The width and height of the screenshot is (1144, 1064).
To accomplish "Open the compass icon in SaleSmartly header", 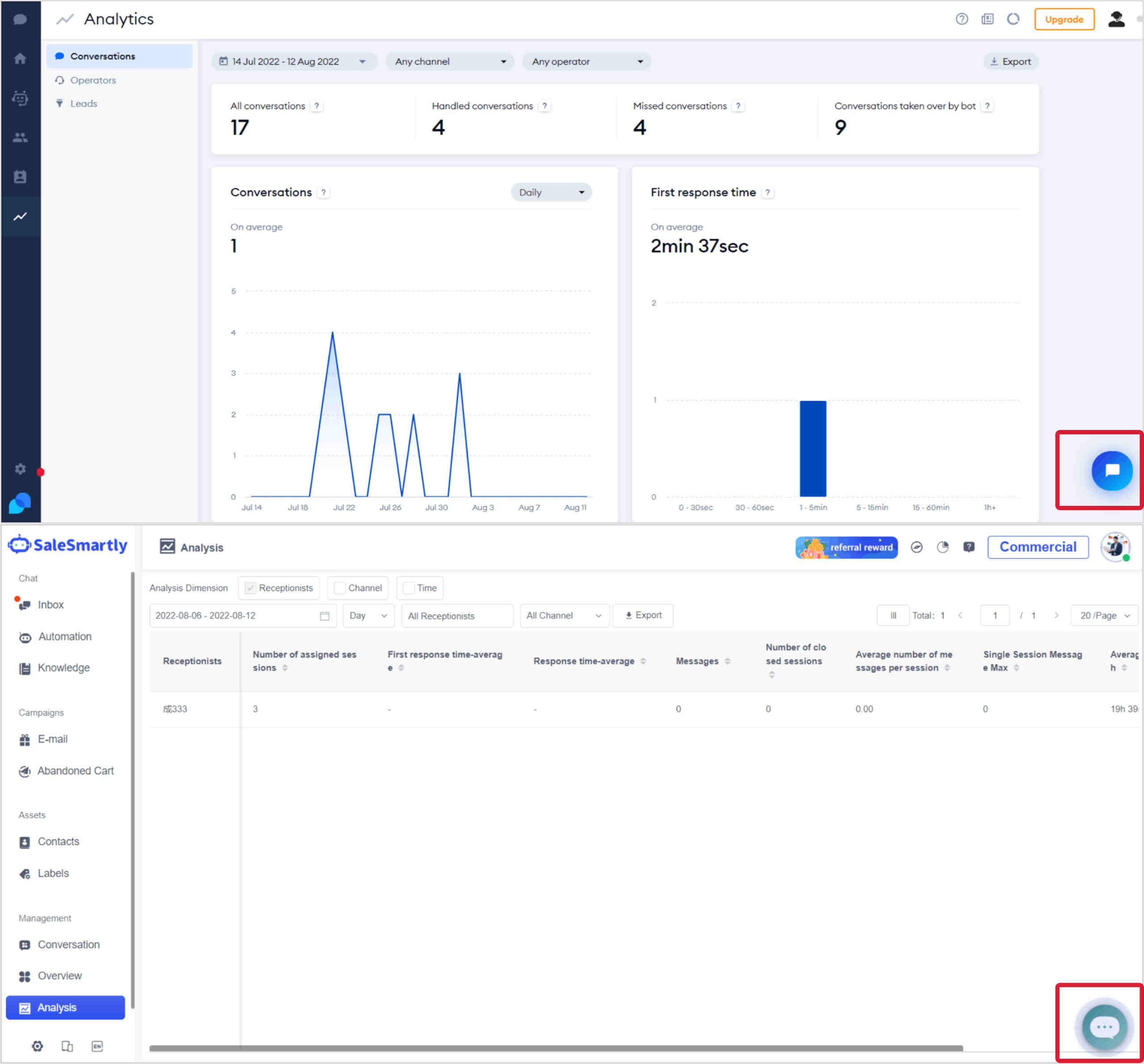I will (917, 547).
